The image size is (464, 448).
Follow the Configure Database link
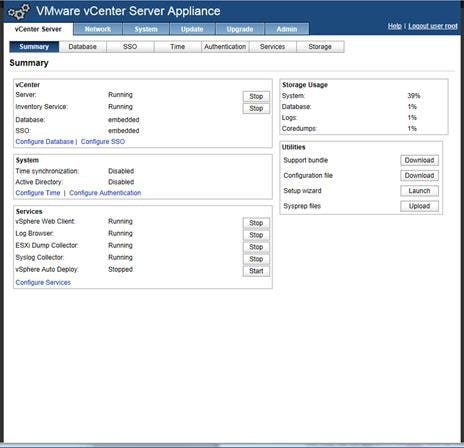45,142
